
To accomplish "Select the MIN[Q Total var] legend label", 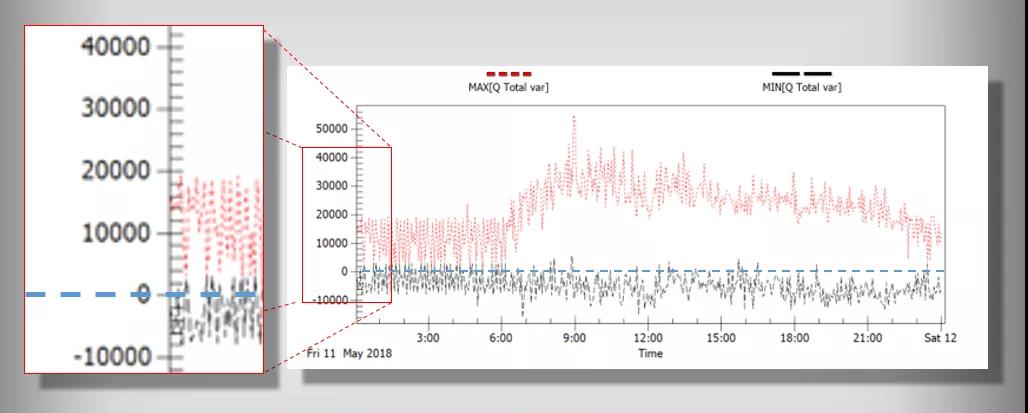I will point(801,87).
